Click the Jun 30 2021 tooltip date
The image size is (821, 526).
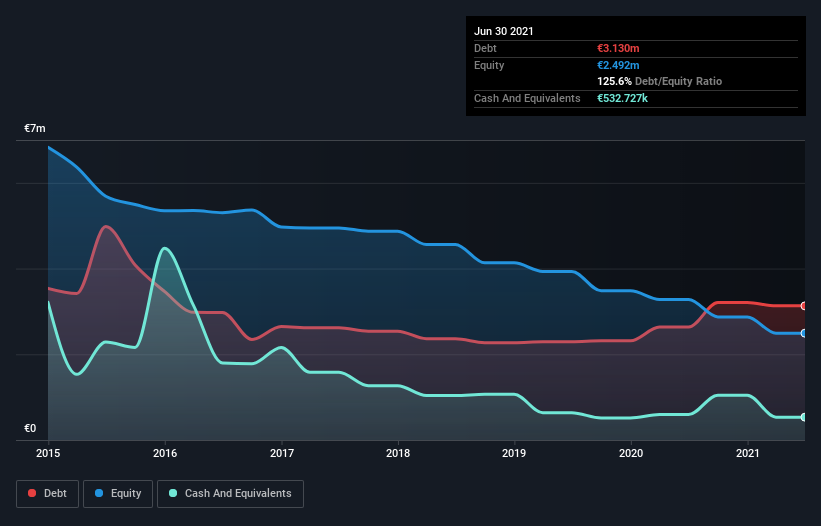click(504, 31)
